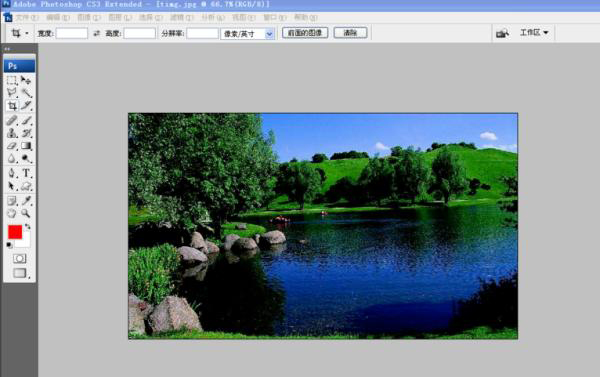Select the Gradient tool
Screen dimensions: 600x377
coord(26,146)
